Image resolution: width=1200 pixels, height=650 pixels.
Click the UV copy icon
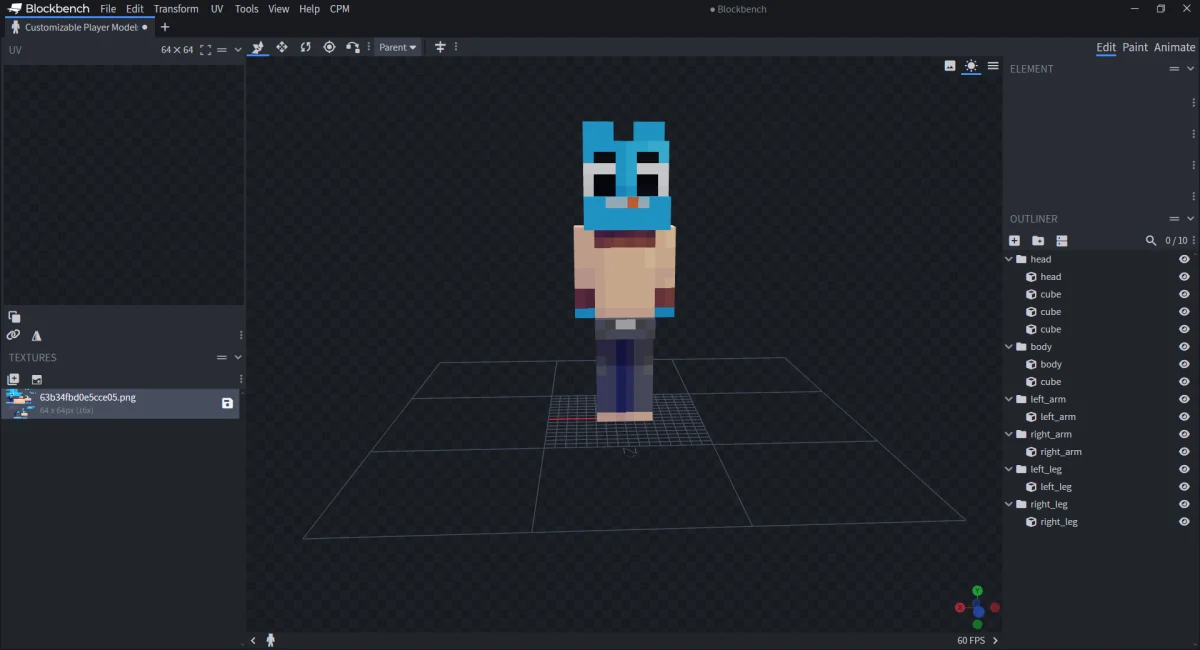tap(14, 317)
